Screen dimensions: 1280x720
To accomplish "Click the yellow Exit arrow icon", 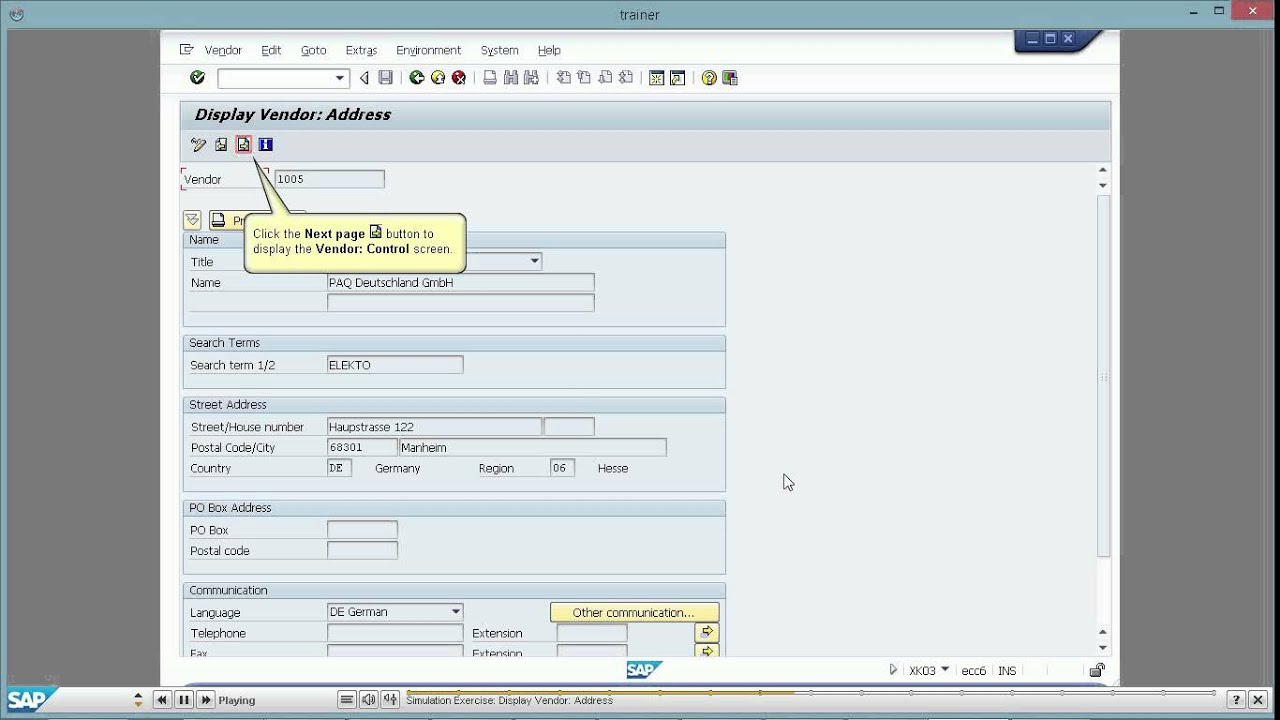I will [438, 77].
